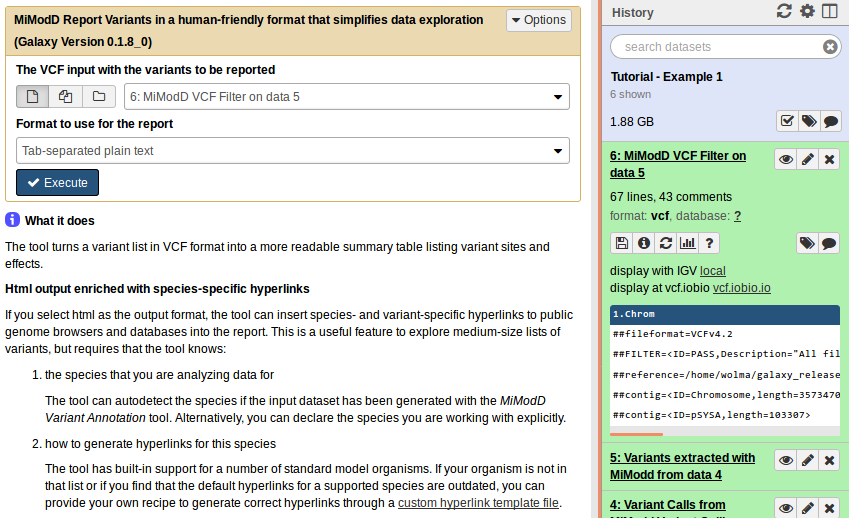Open history options gear menu

point(807,11)
